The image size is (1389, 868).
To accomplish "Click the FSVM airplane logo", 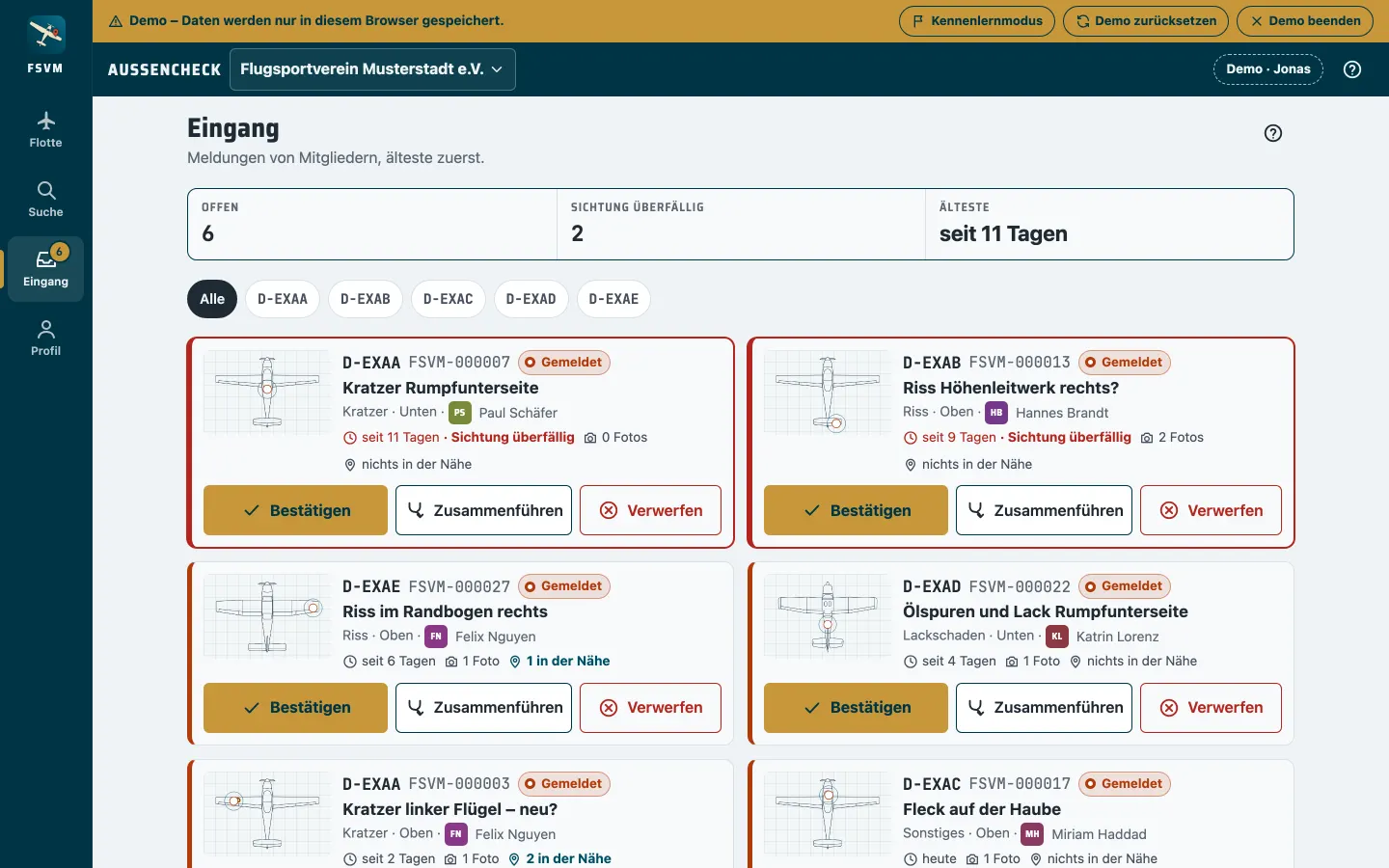I will pos(45,36).
